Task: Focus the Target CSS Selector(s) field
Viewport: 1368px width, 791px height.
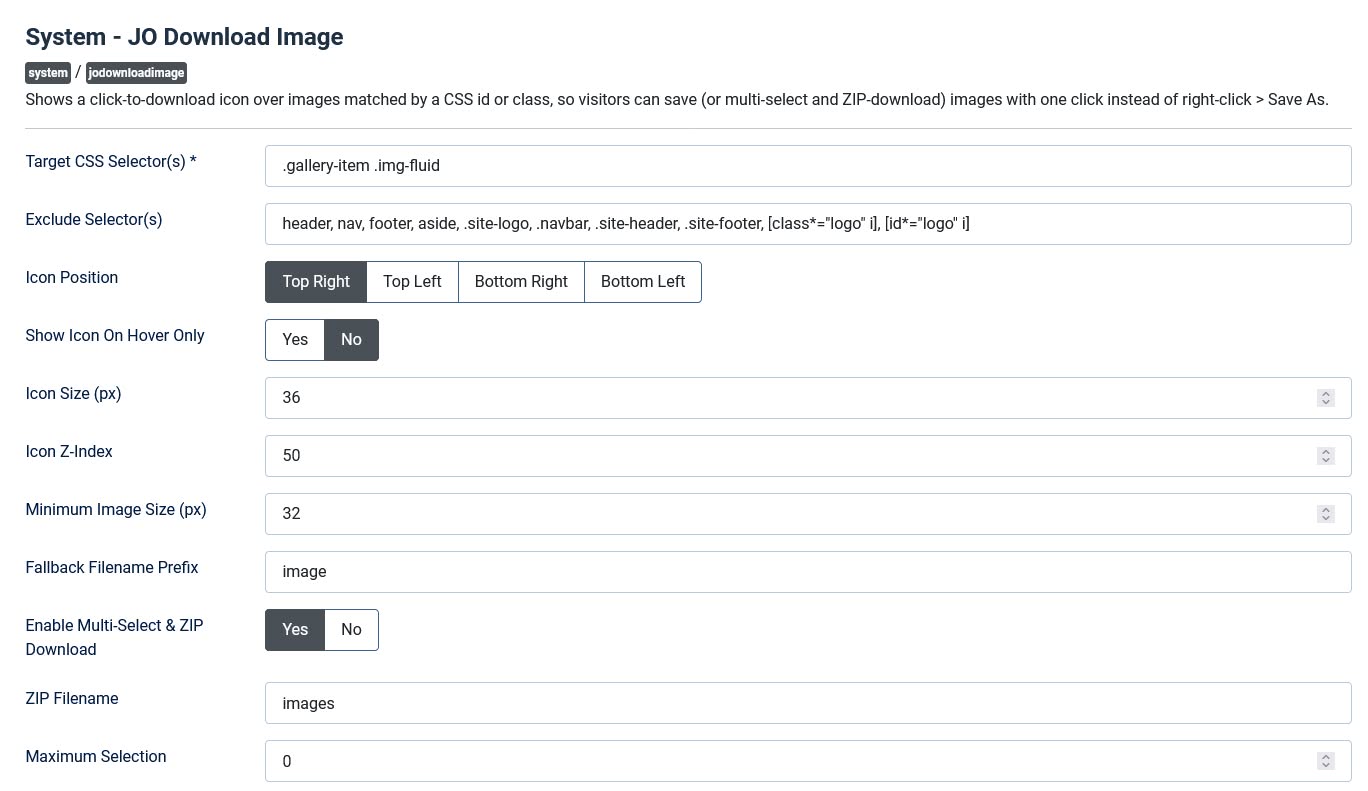Action: 808,166
